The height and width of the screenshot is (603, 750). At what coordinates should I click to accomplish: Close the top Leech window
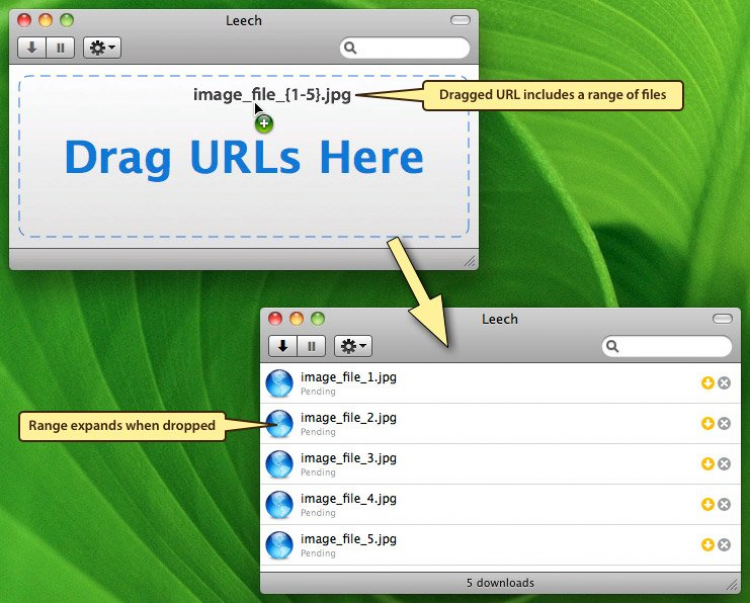coord(24,20)
